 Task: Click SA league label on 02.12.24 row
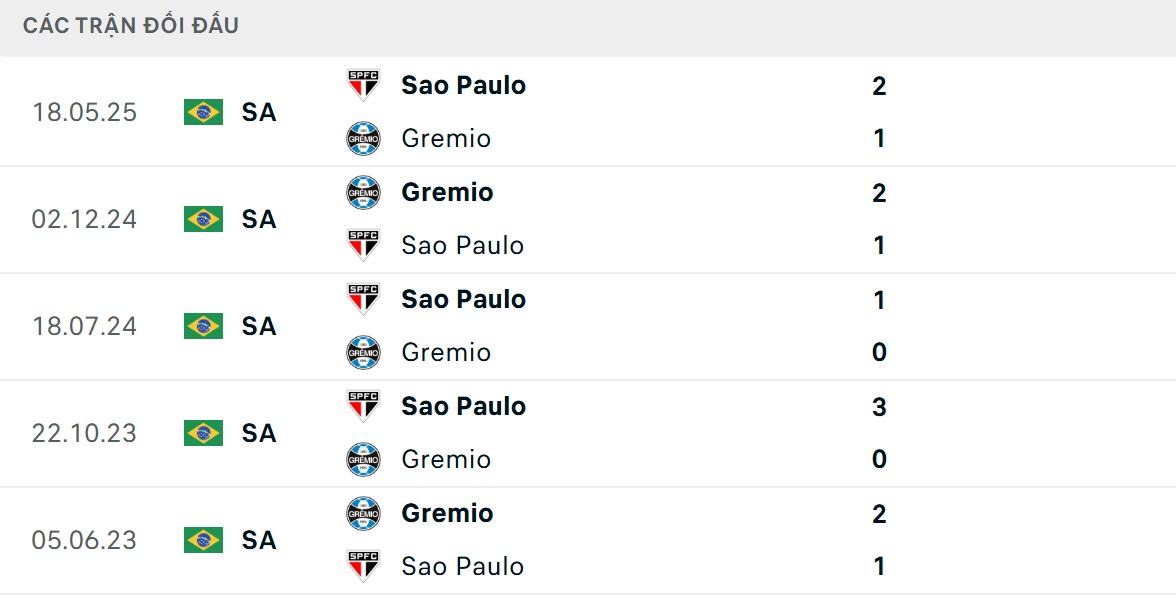(x=259, y=219)
